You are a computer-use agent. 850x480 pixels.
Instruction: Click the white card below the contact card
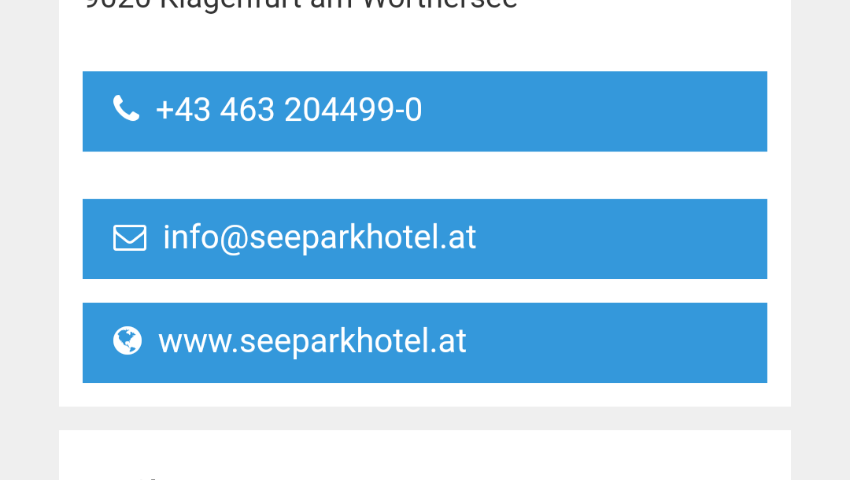[424, 455]
